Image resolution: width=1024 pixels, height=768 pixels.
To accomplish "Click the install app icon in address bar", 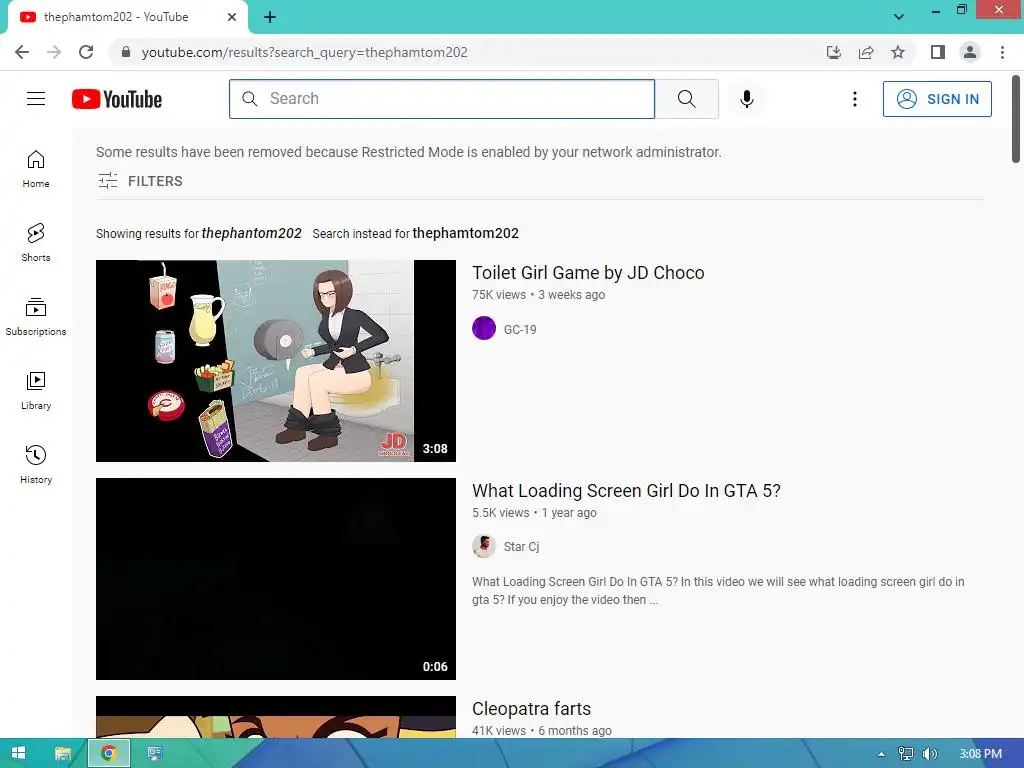I will 833,52.
